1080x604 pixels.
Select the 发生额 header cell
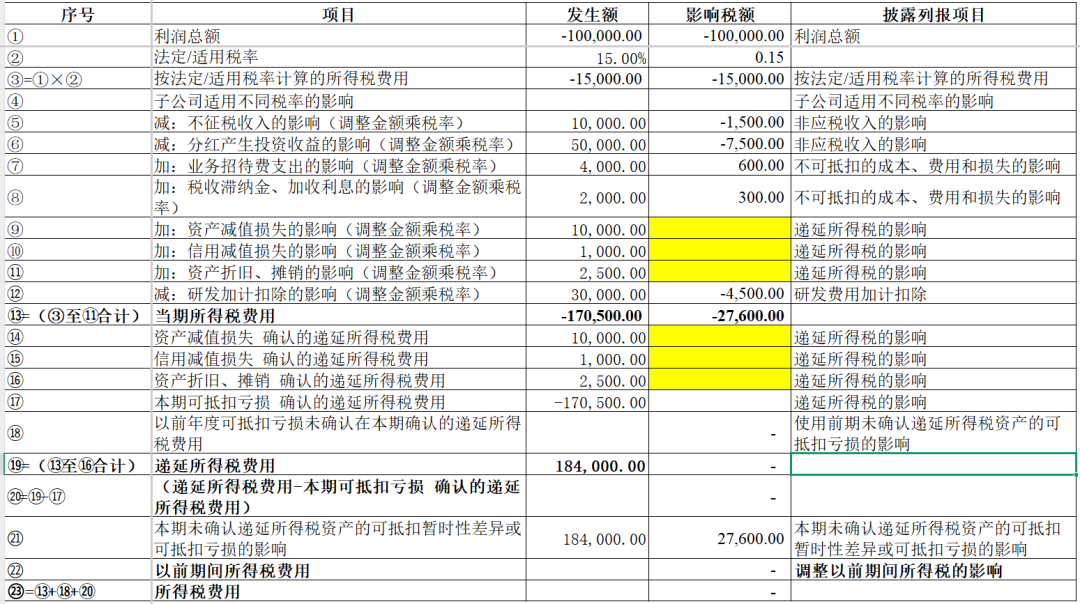click(588, 14)
